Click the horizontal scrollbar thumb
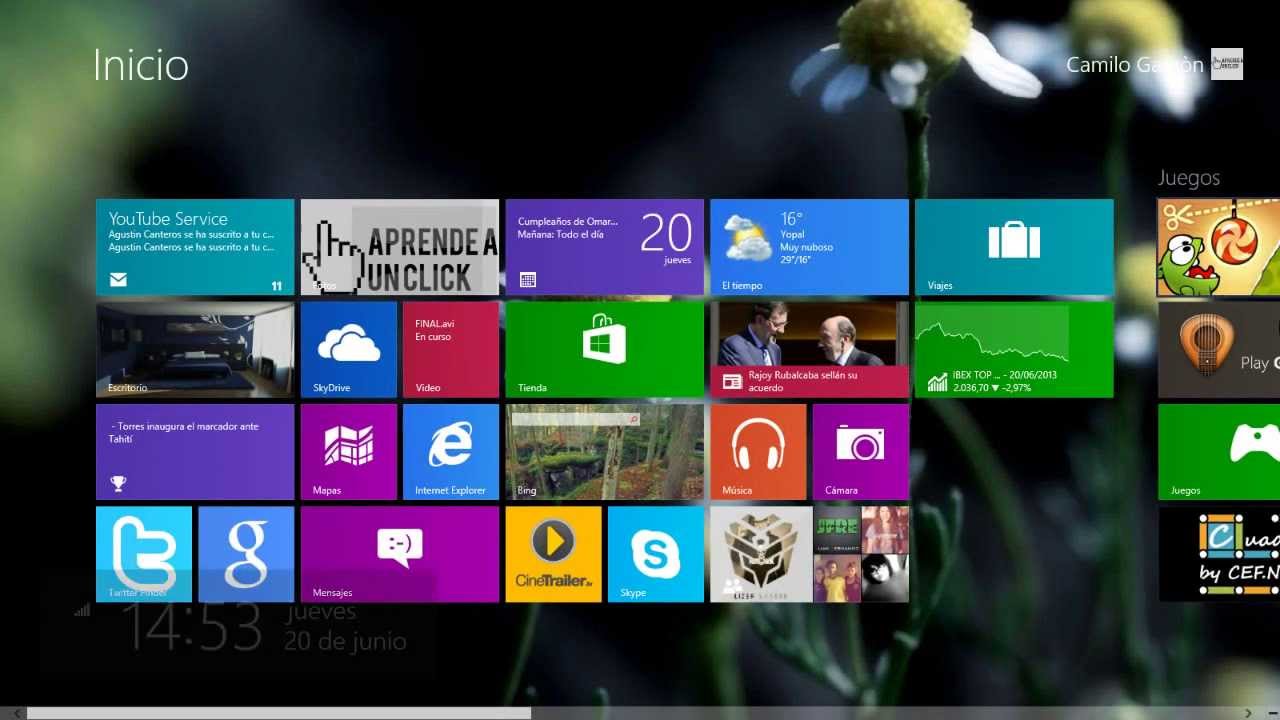The image size is (1280, 720). [279, 713]
